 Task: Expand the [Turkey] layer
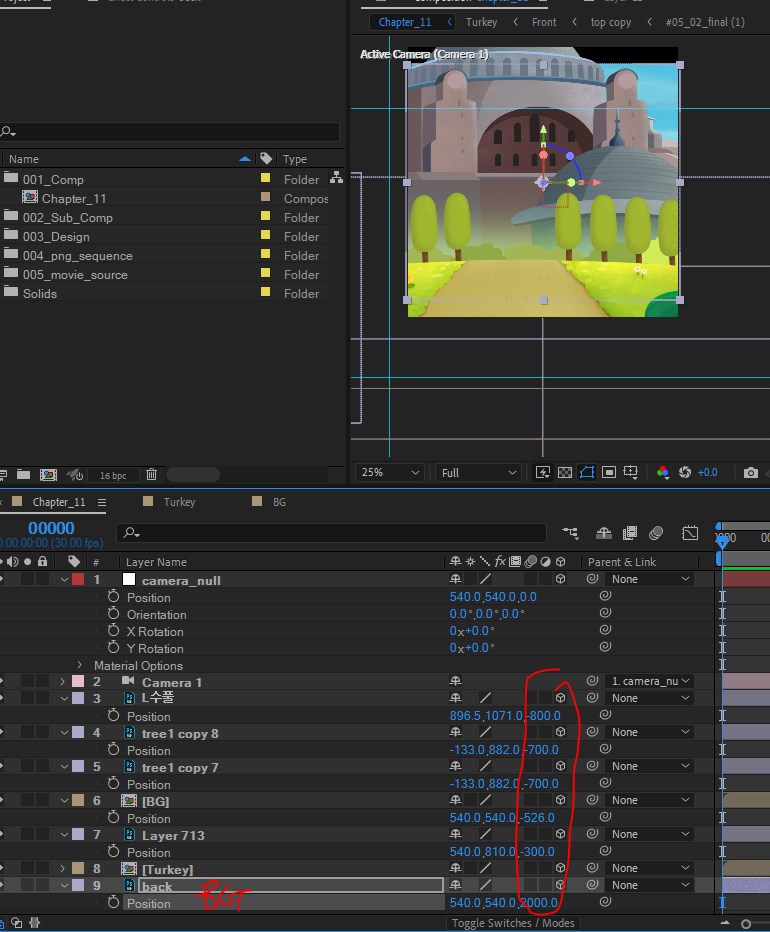[62, 868]
